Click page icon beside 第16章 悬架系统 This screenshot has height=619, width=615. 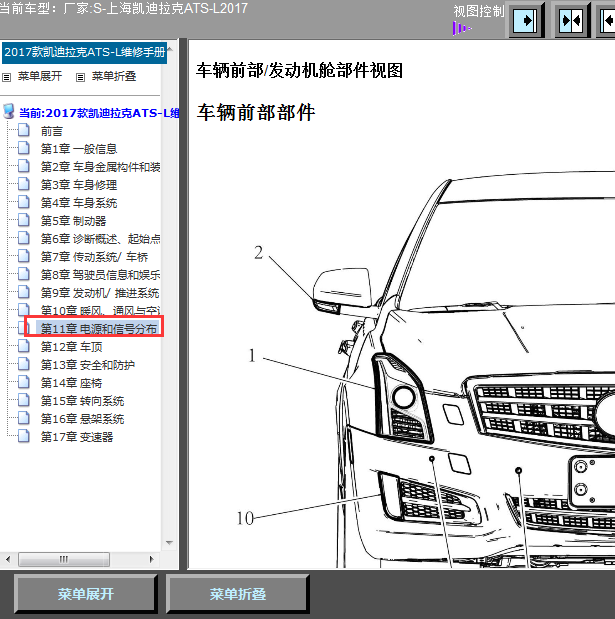(x=24, y=418)
